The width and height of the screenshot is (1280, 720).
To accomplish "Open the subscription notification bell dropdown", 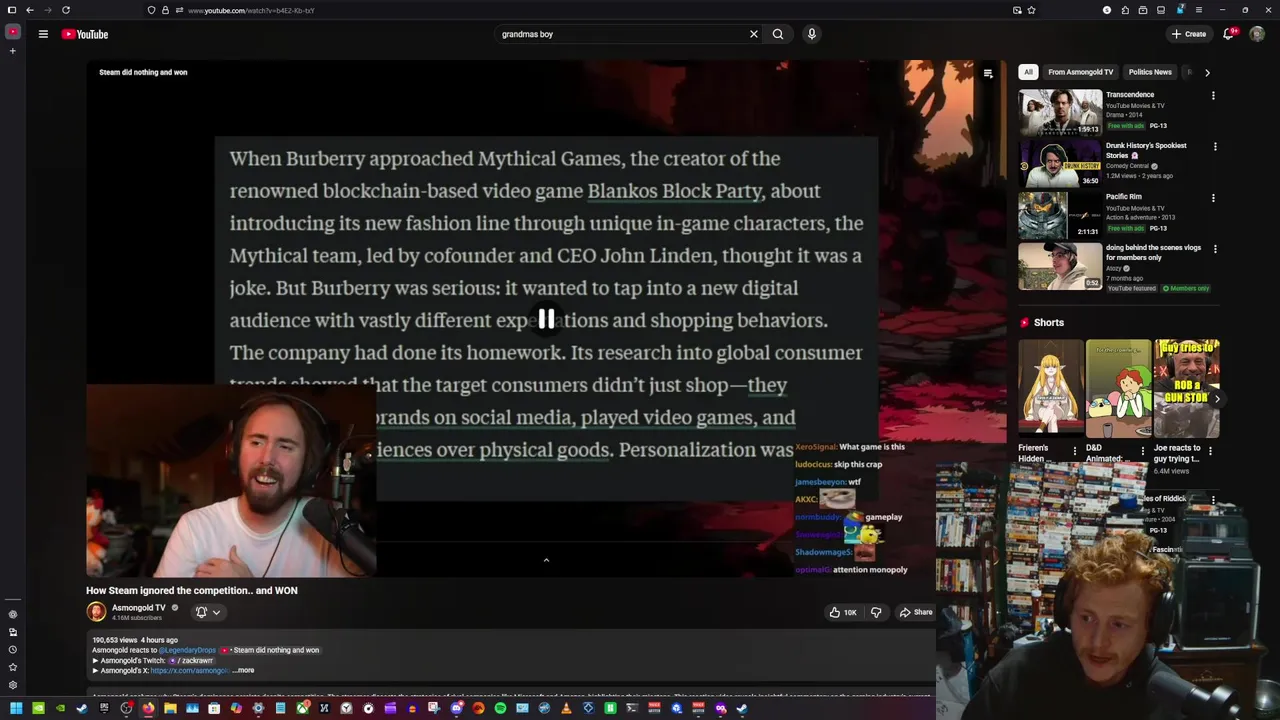I will [208, 612].
